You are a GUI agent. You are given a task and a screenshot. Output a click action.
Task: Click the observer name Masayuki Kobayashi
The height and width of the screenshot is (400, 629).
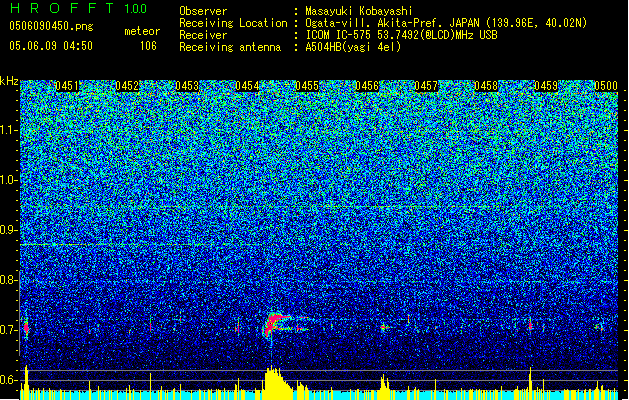pyautogui.click(x=359, y=11)
